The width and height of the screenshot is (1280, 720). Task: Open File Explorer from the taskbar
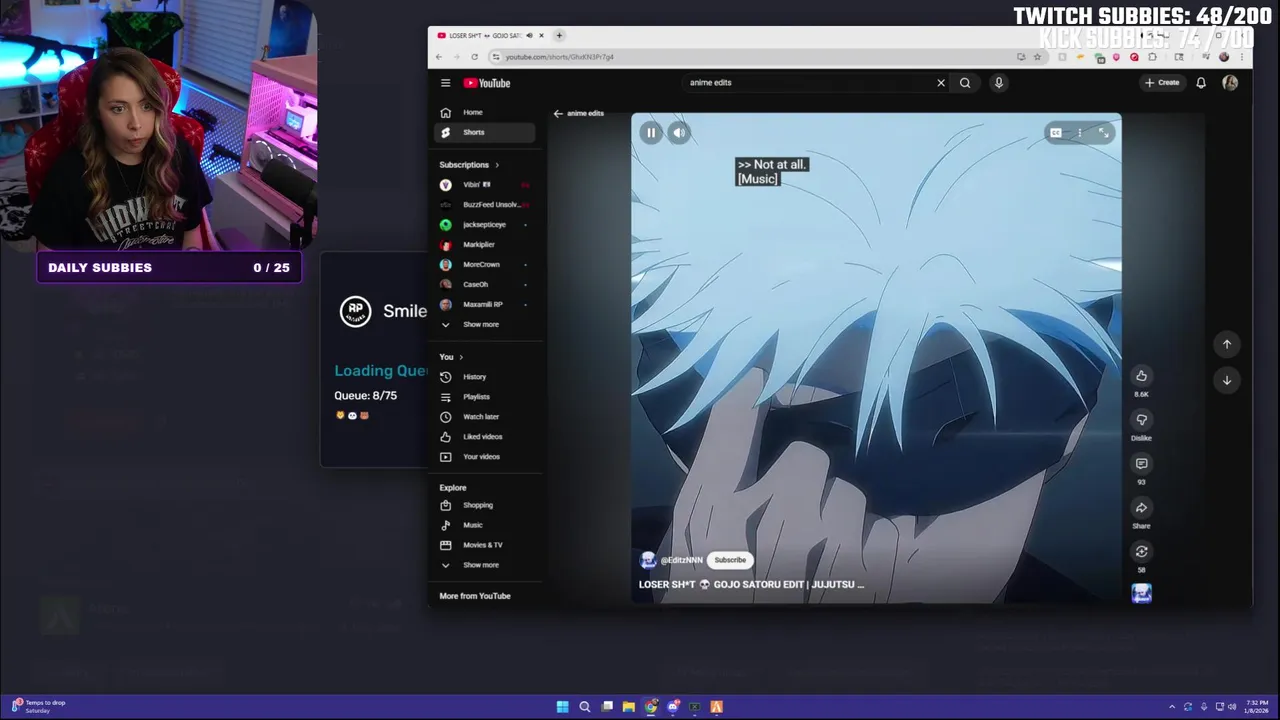628,707
